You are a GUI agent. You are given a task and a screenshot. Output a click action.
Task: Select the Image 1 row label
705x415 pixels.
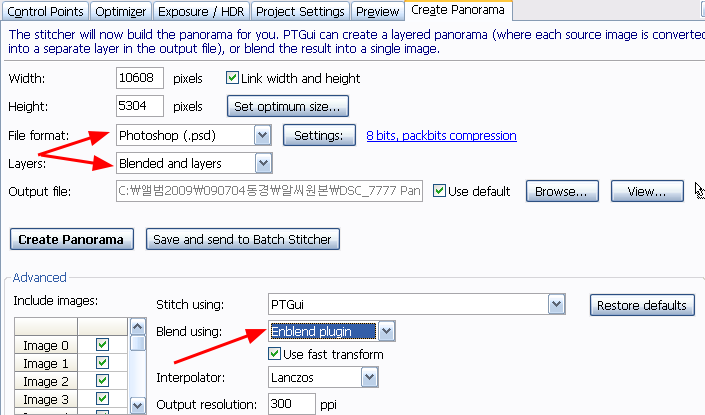click(x=46, y=363)
